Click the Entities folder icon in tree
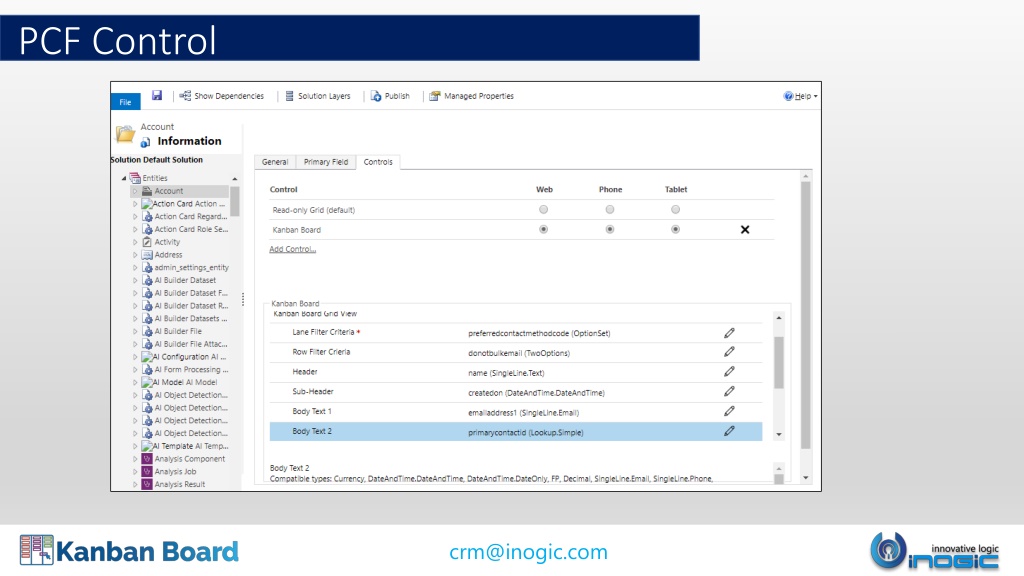The image size is (1024, 576). click(135, 178)
